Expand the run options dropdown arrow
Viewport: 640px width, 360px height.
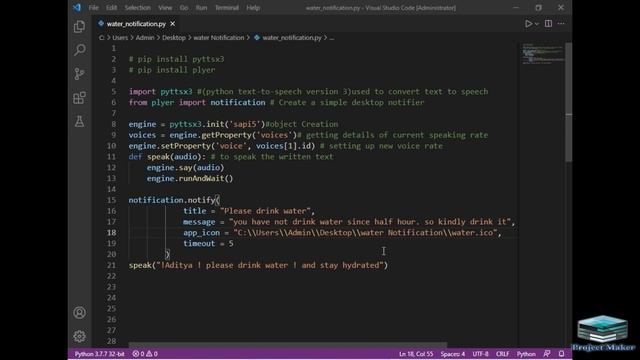pos(537,24)
